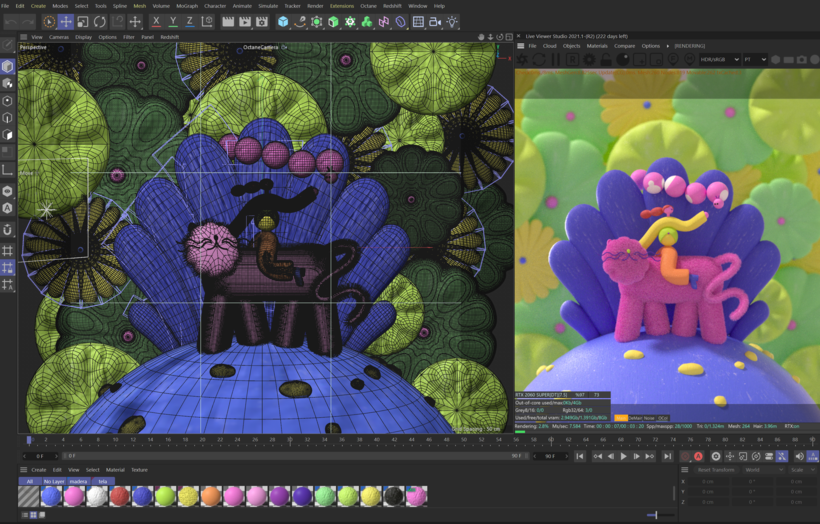
Task: Add a Cube primitive object
Action: pyautogui.click(x=283, y=22)
